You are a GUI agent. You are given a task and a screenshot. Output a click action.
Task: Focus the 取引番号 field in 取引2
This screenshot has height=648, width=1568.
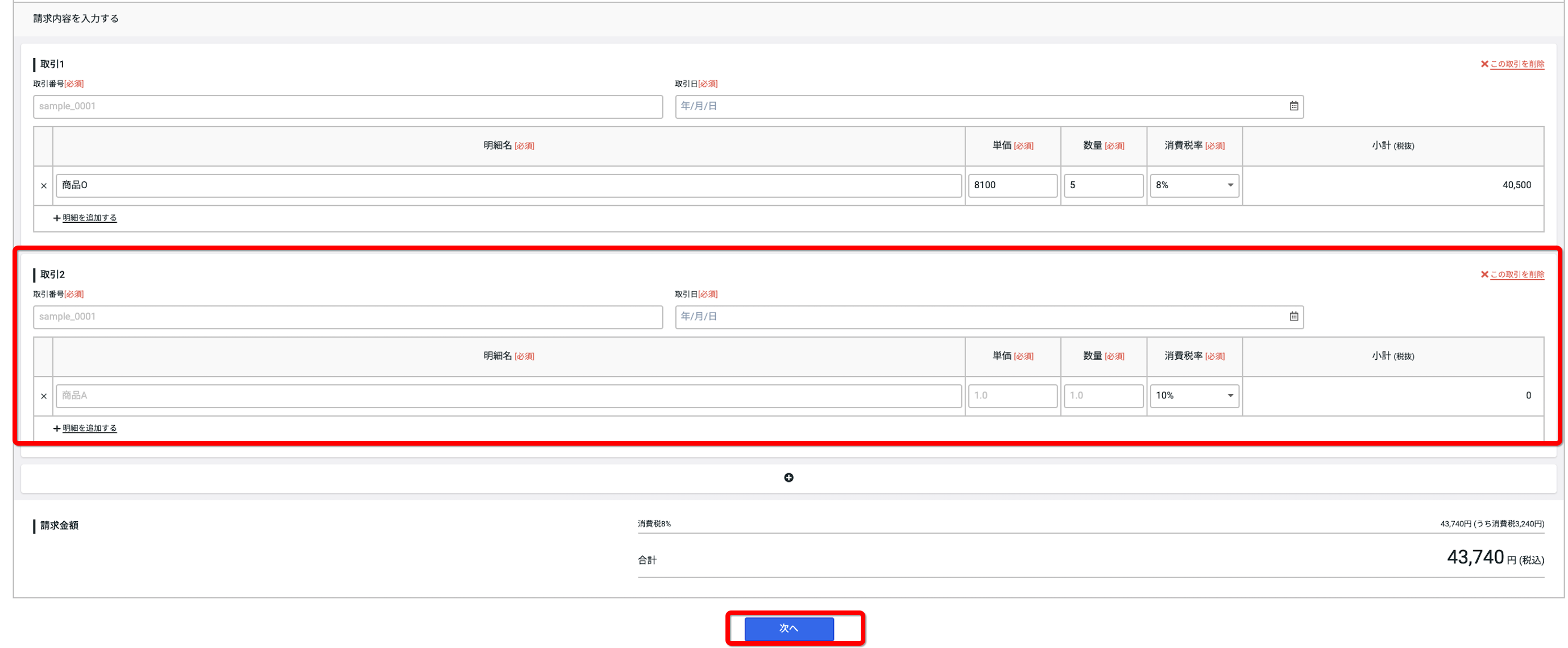(x=347, y=317)
